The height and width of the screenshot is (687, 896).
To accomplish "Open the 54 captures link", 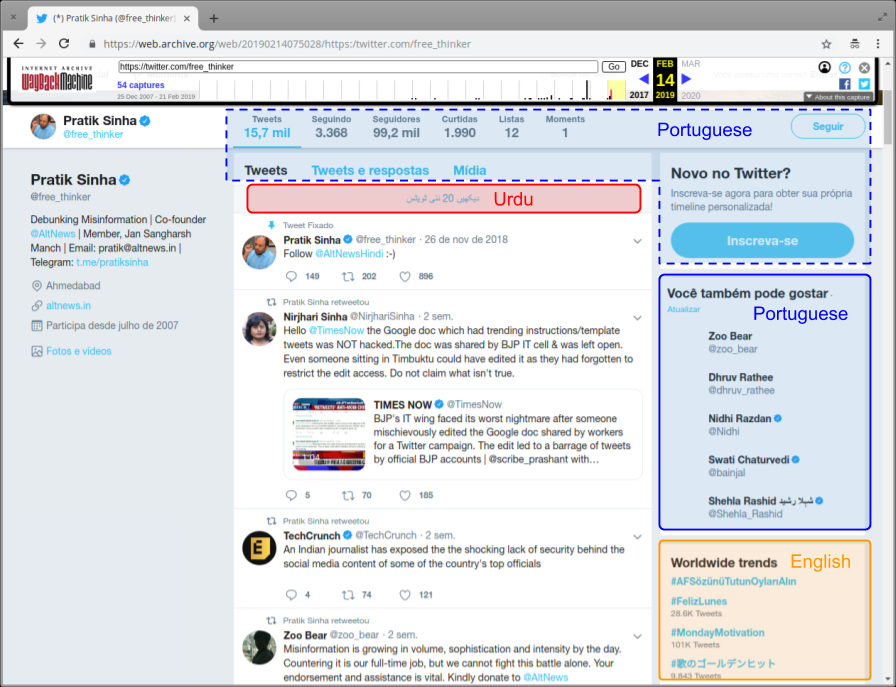I will pyautogui.click(x=141, y=85).
